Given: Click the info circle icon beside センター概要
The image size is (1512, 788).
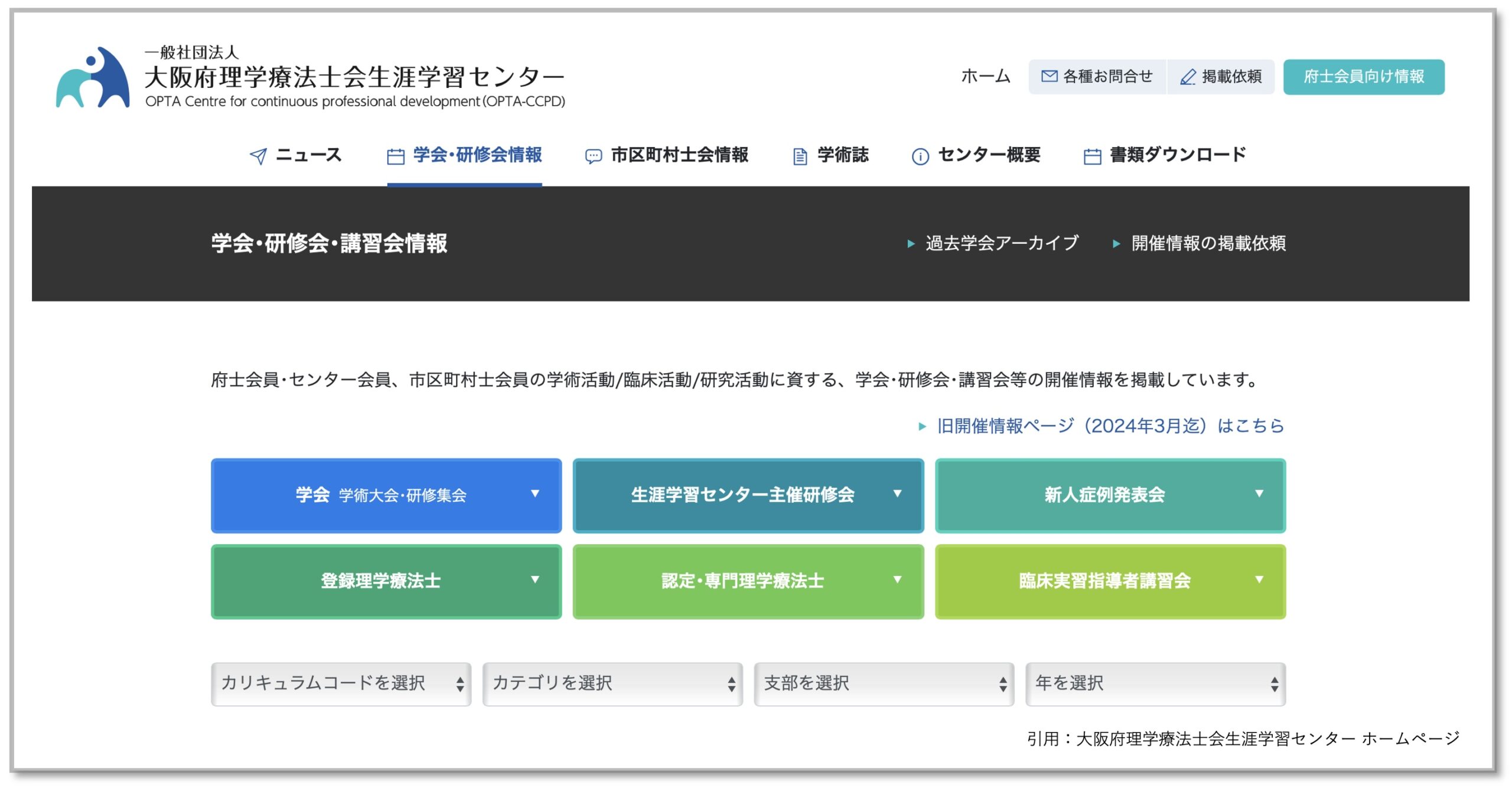Looking at the screenshot, I should click(x=920, y=156).
